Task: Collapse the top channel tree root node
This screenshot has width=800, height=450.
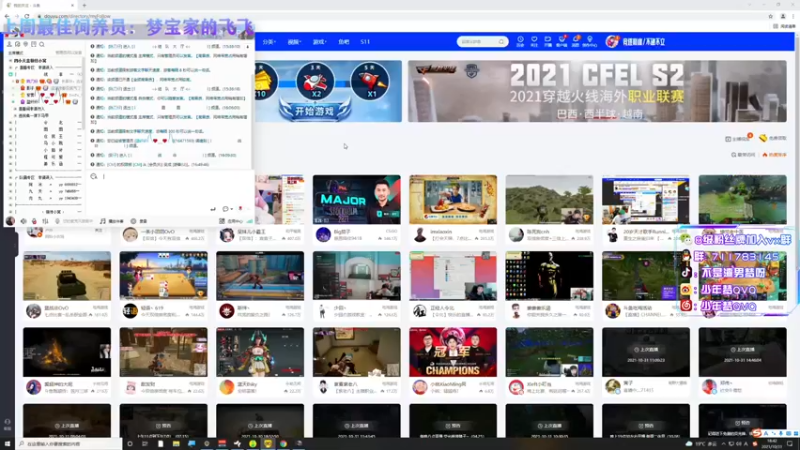Action: [x=10, y=61]
